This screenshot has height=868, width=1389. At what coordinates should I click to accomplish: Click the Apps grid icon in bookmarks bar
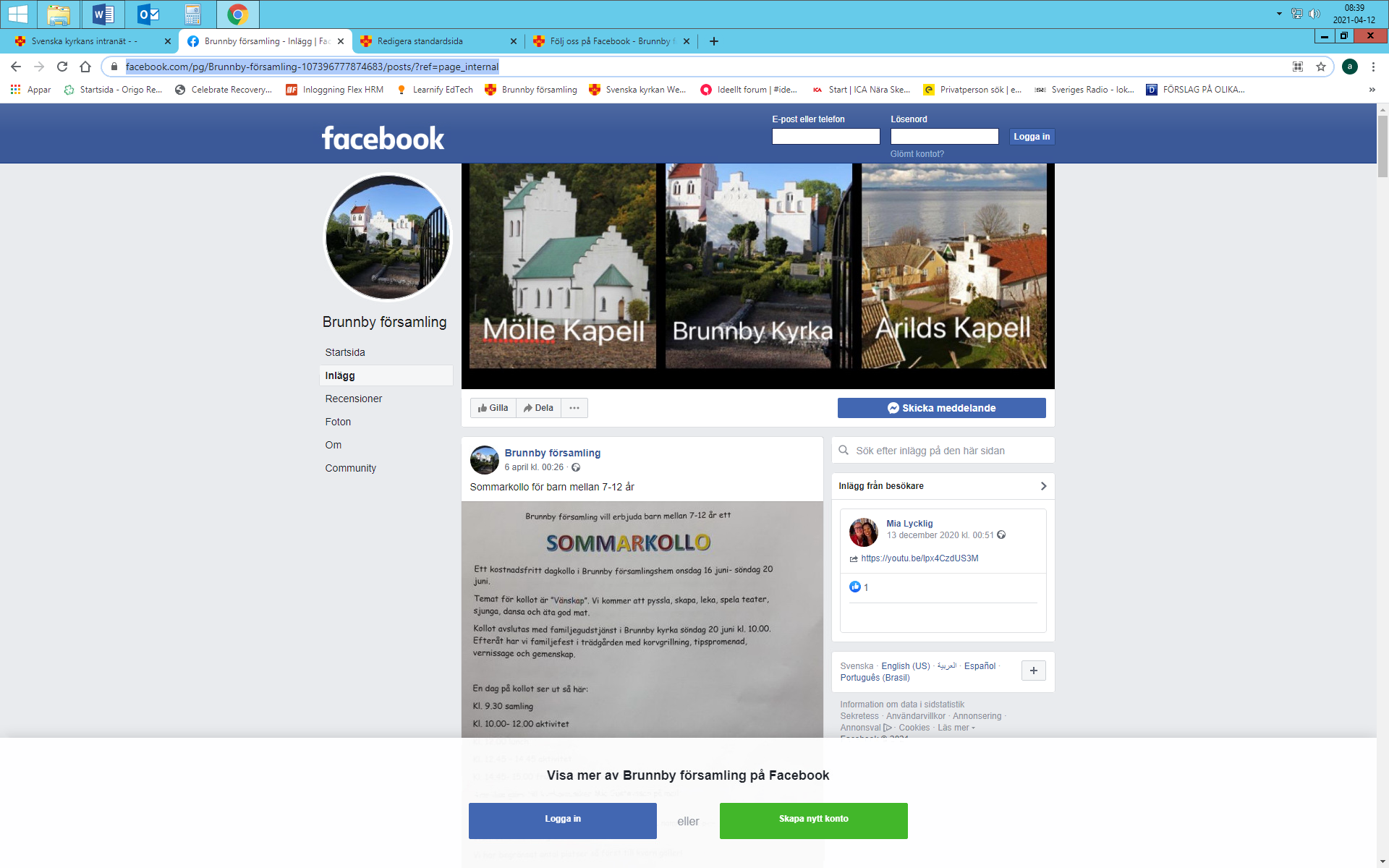15,90
